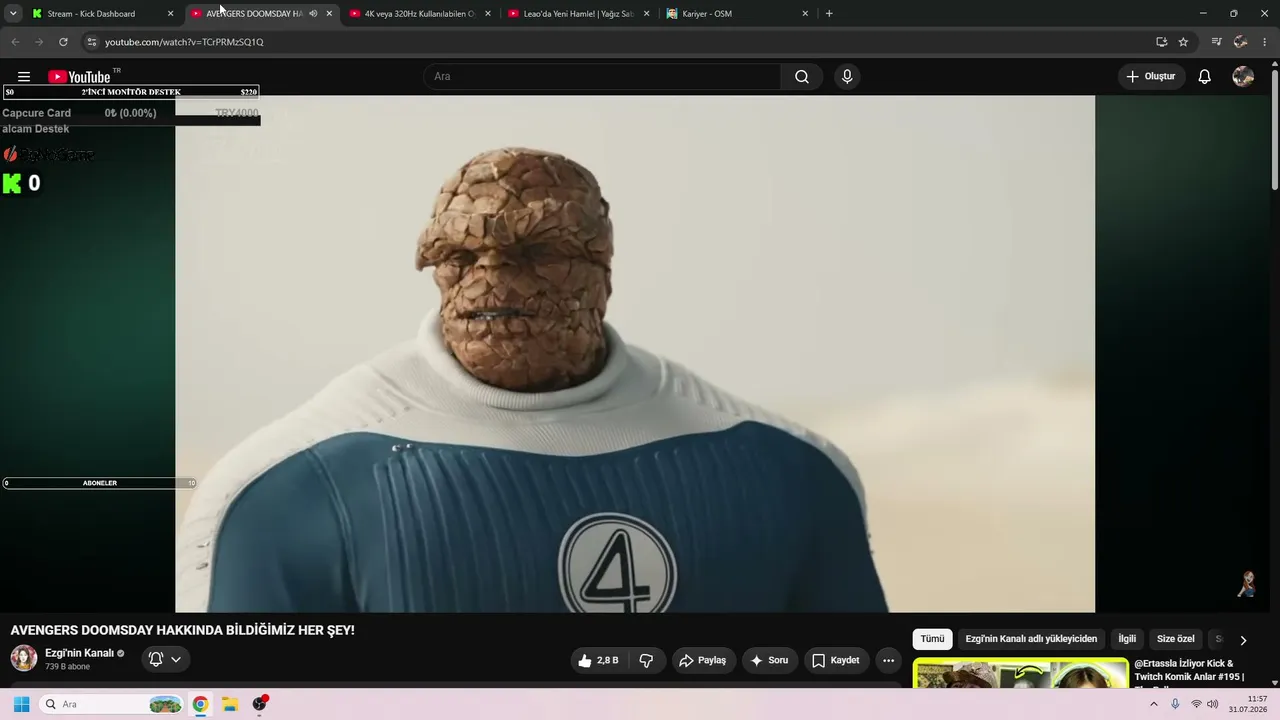Click the microphone tray icon

click(1175, 704)
